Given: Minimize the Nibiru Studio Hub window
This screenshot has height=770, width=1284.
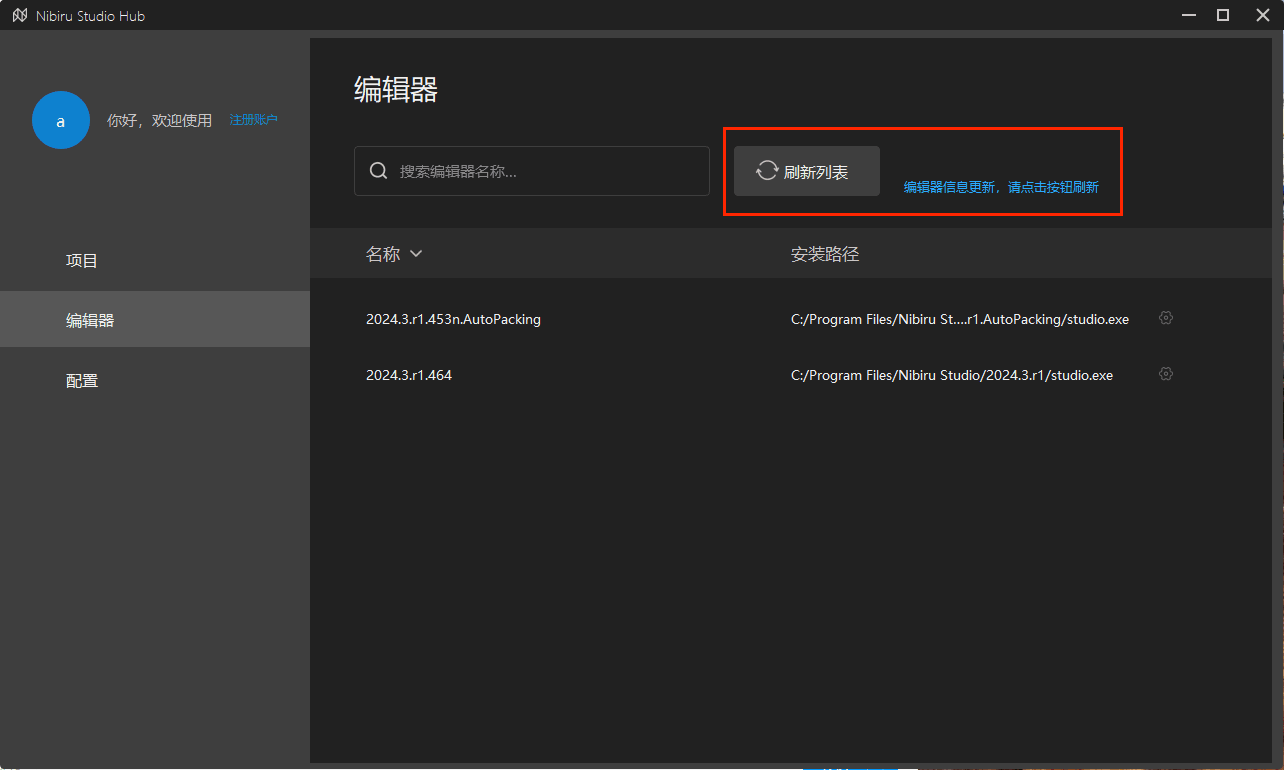Looking at the screenshot, I should pyautogui.click(x=1188, y=15).
